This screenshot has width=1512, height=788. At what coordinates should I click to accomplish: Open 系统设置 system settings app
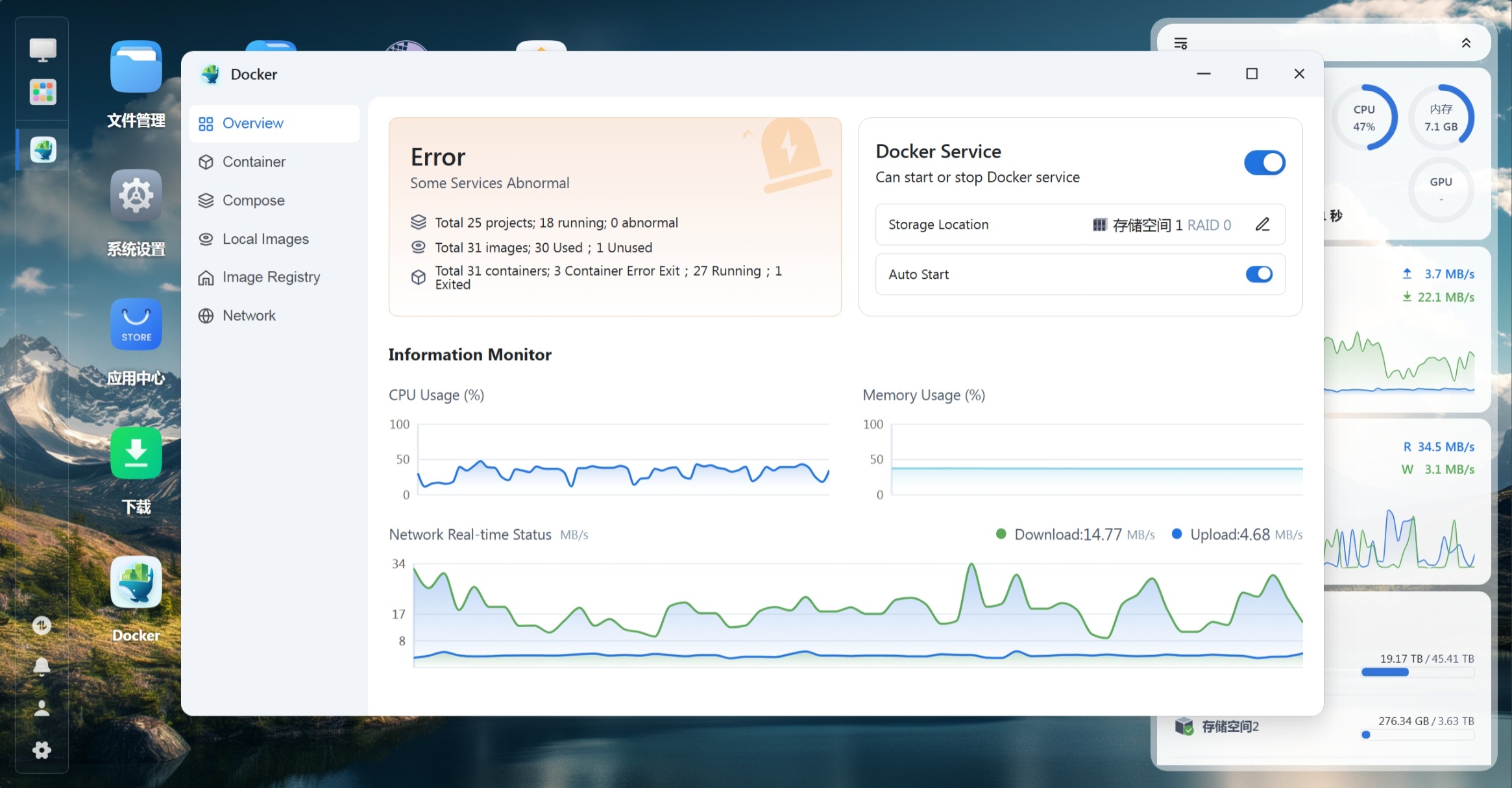click(136, 195)
